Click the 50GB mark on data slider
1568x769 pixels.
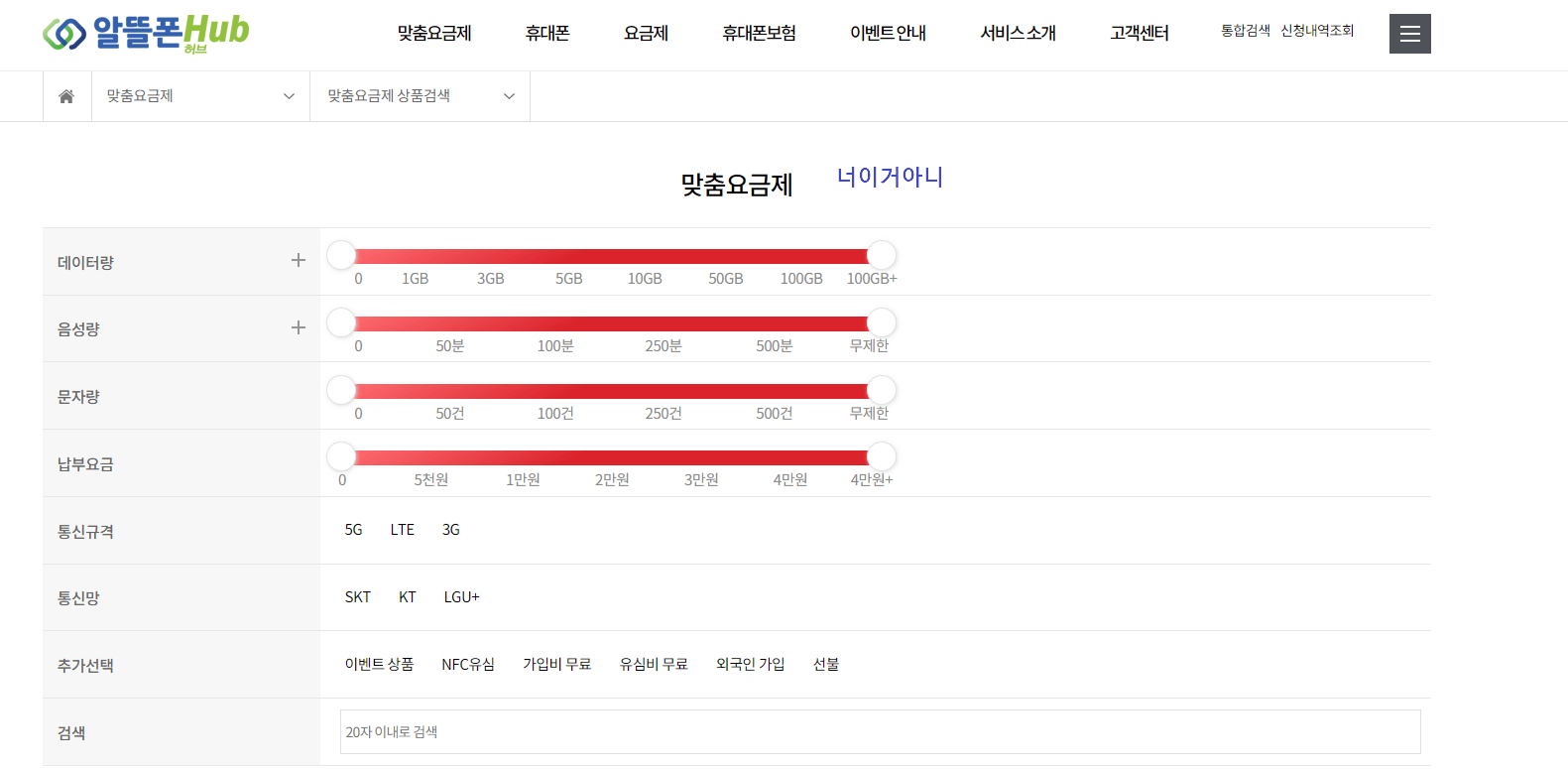click(x=726, y=279)
